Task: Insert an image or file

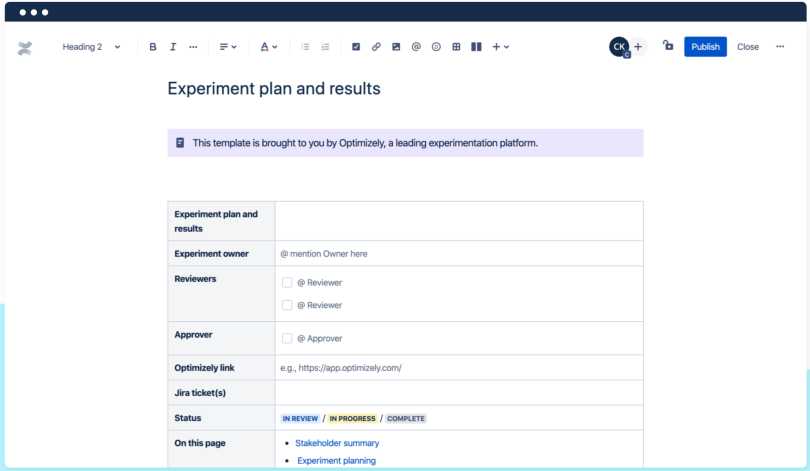Action: pos(396,47)
